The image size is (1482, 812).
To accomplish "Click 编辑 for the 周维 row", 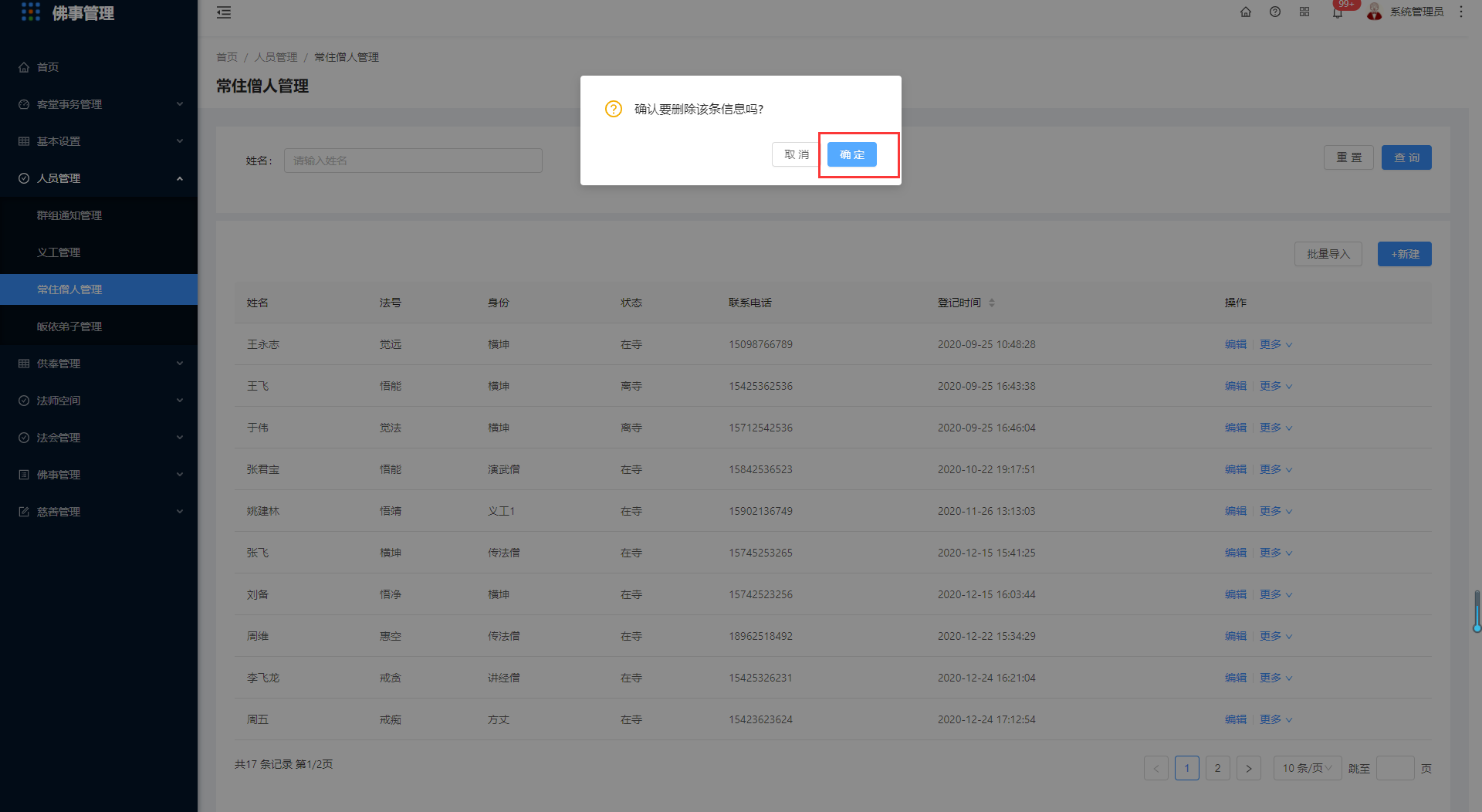I will click(x=1236, y=636).
